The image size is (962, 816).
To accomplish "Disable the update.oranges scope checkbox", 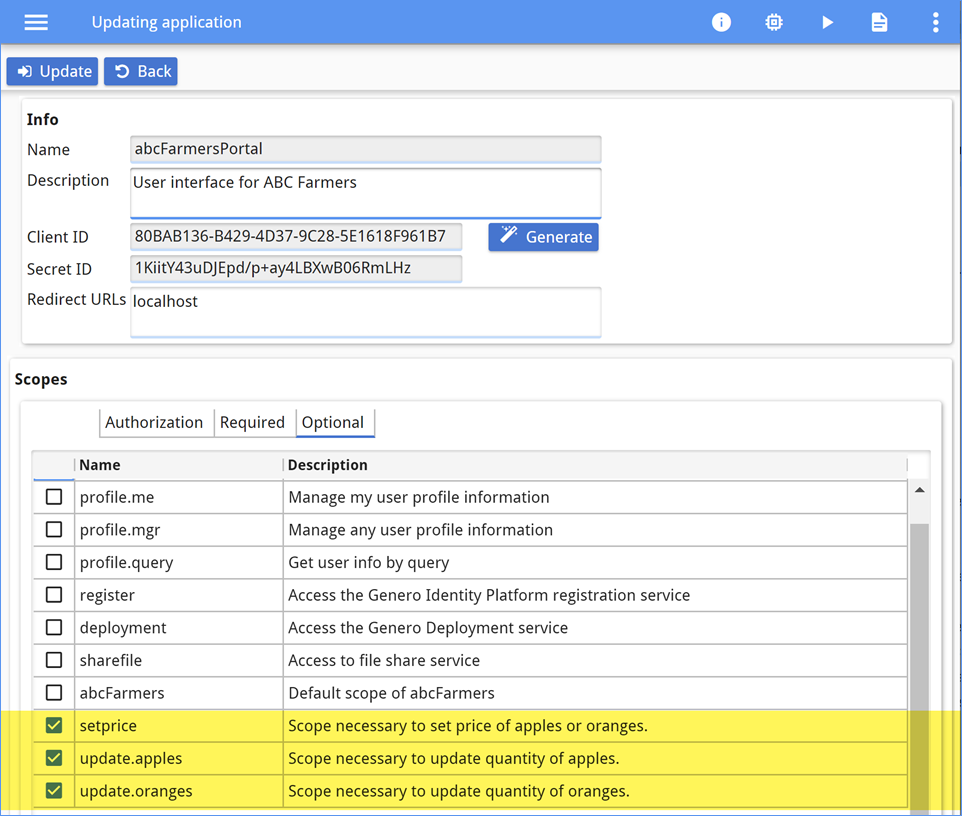I will click(x=54, y=791).
